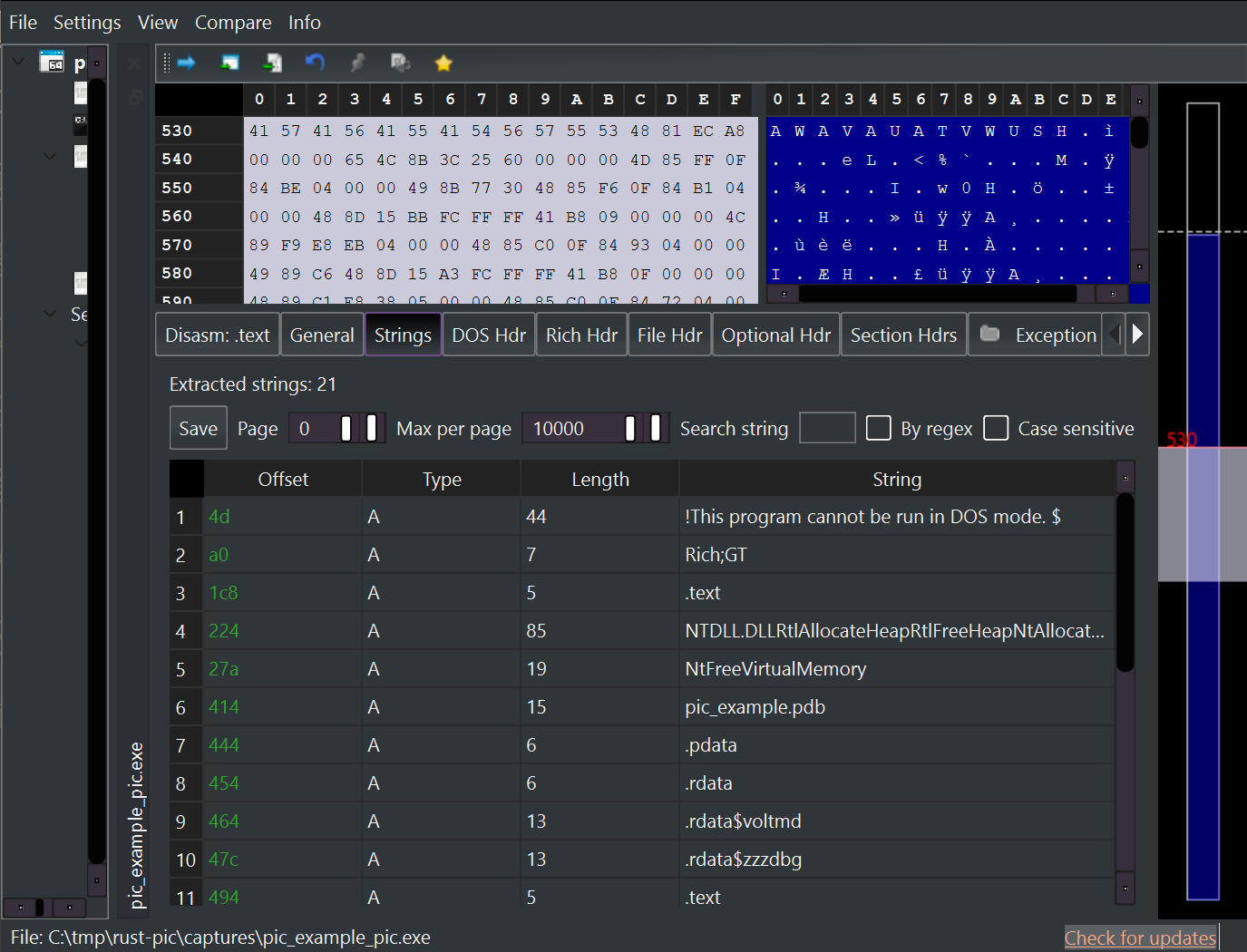The height and width of the screenshot is (952, 1247).
Task: Click the greyed-out close icon on the panel side strip
Action: coord(134,63)
